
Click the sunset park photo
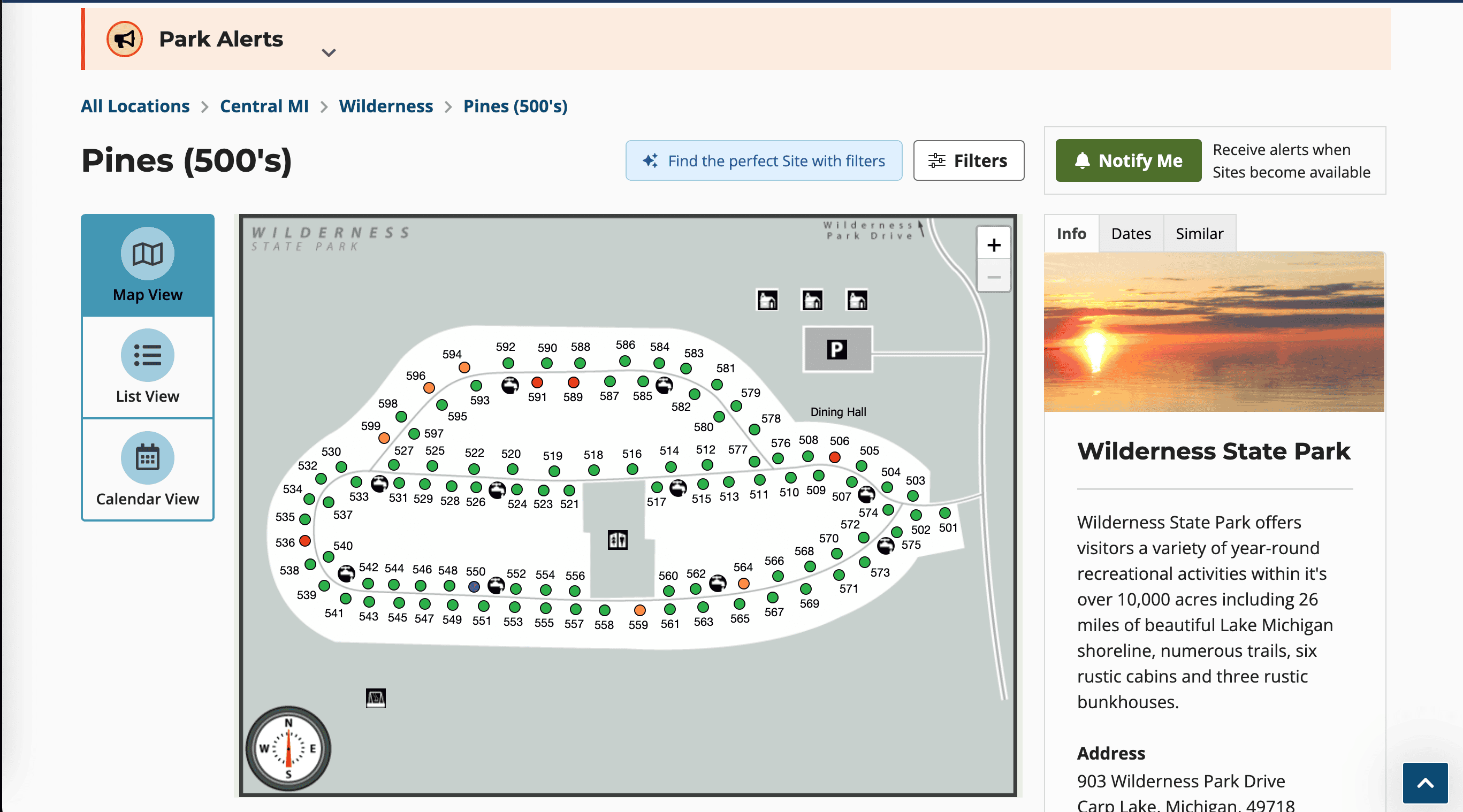[x=1214, y=332]
